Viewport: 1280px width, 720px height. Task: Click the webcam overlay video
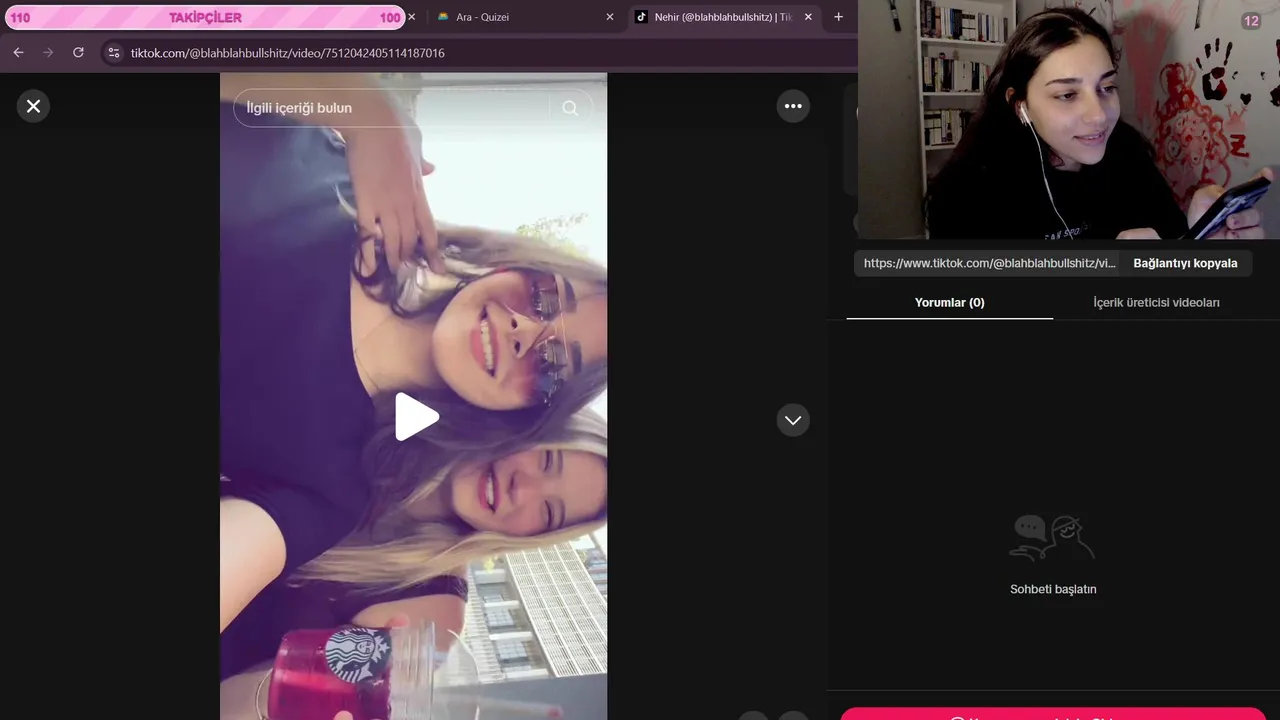(x=1069, y=120)
